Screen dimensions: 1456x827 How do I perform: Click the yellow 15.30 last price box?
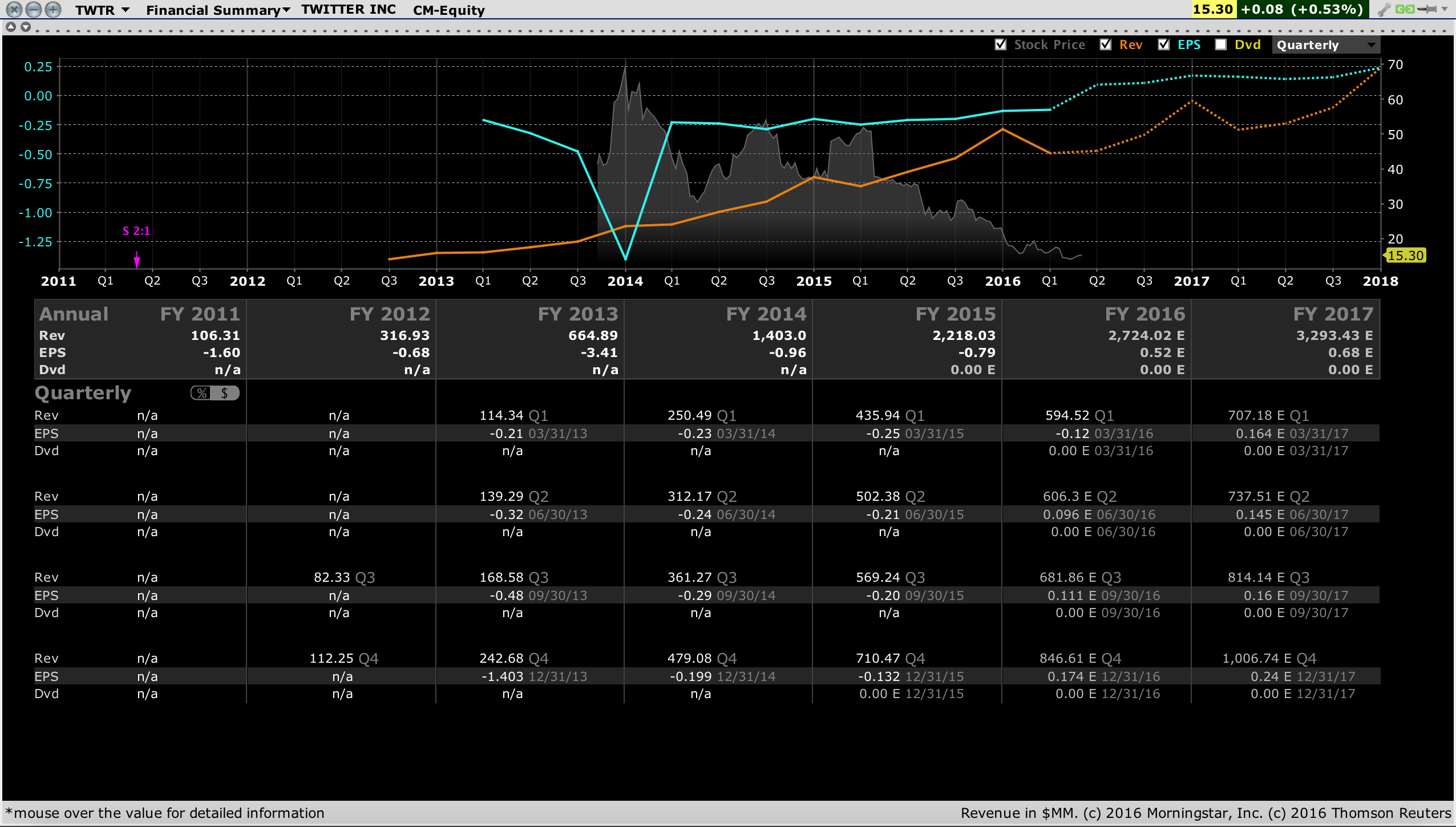[x=1214, y=9]
